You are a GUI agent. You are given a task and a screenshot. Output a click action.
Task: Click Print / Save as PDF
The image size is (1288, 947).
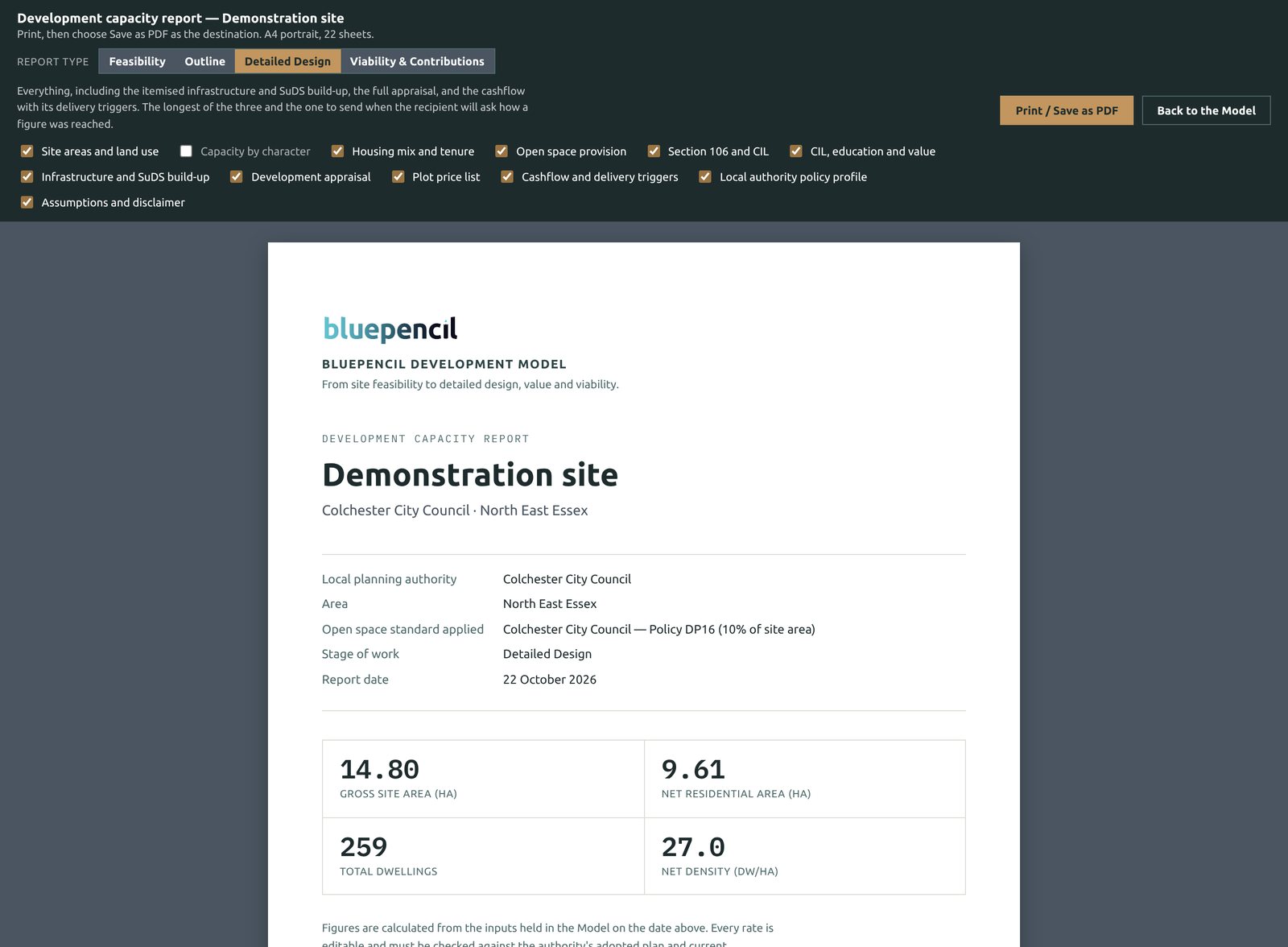click(1067, 110)
